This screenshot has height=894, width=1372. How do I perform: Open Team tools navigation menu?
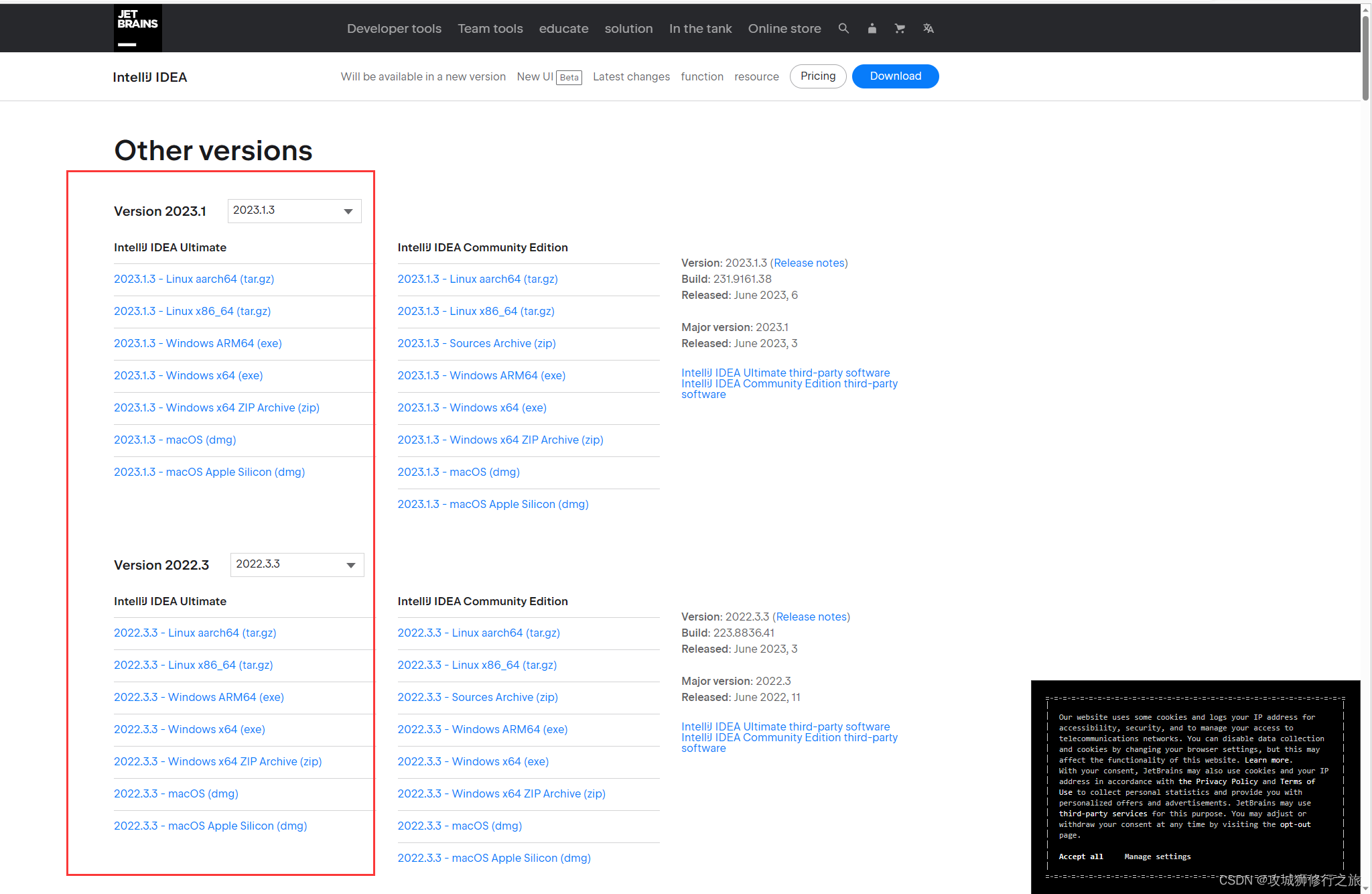point(490,28)
